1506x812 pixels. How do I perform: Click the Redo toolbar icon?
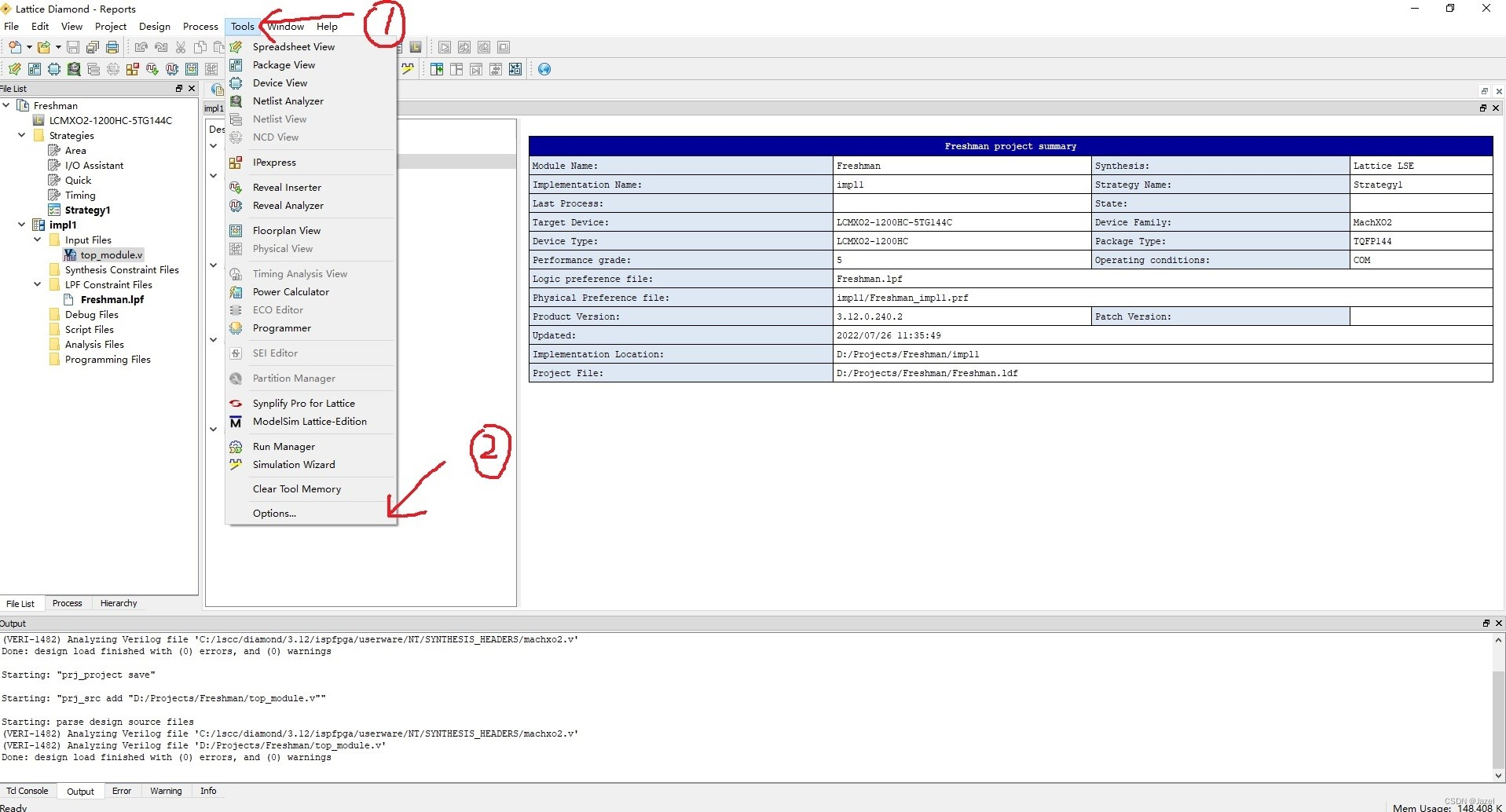click(161, 47)
